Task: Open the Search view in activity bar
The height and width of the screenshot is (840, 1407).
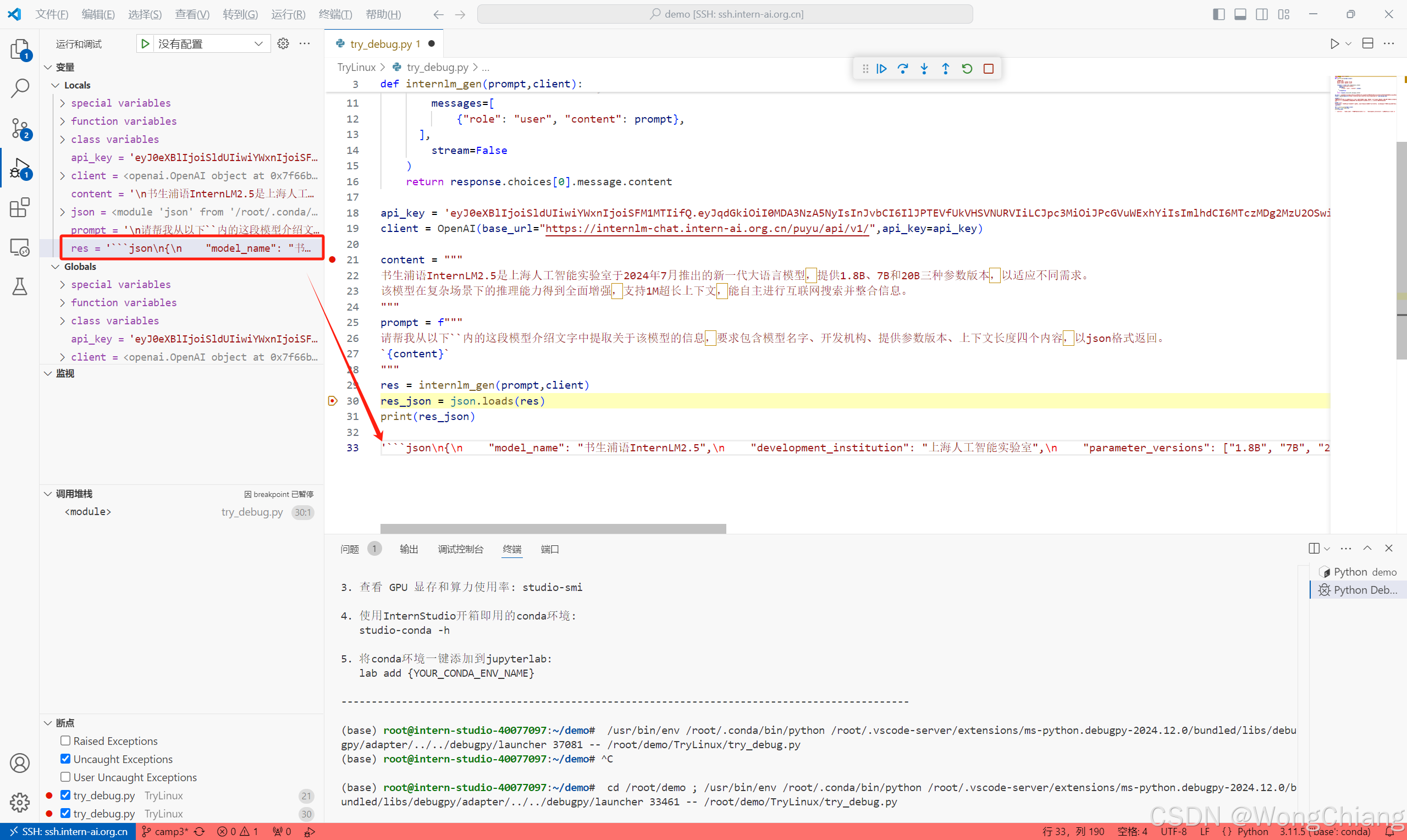Action: point(20,88)
